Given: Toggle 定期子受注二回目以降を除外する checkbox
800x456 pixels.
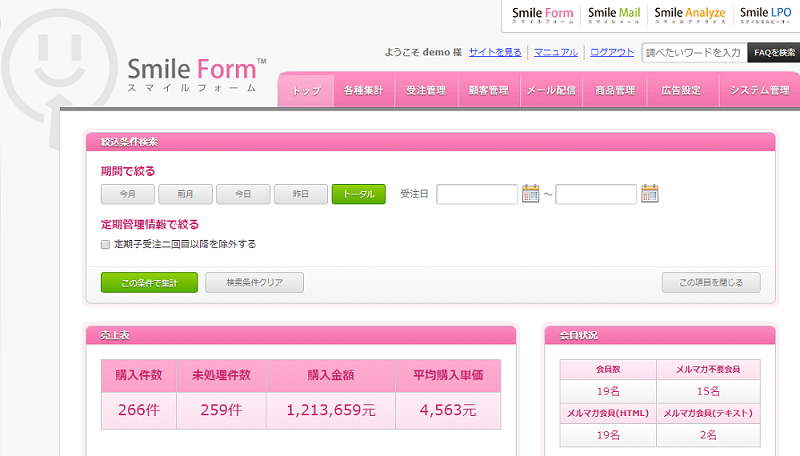Looking at the screenshot, I should 106,244.
